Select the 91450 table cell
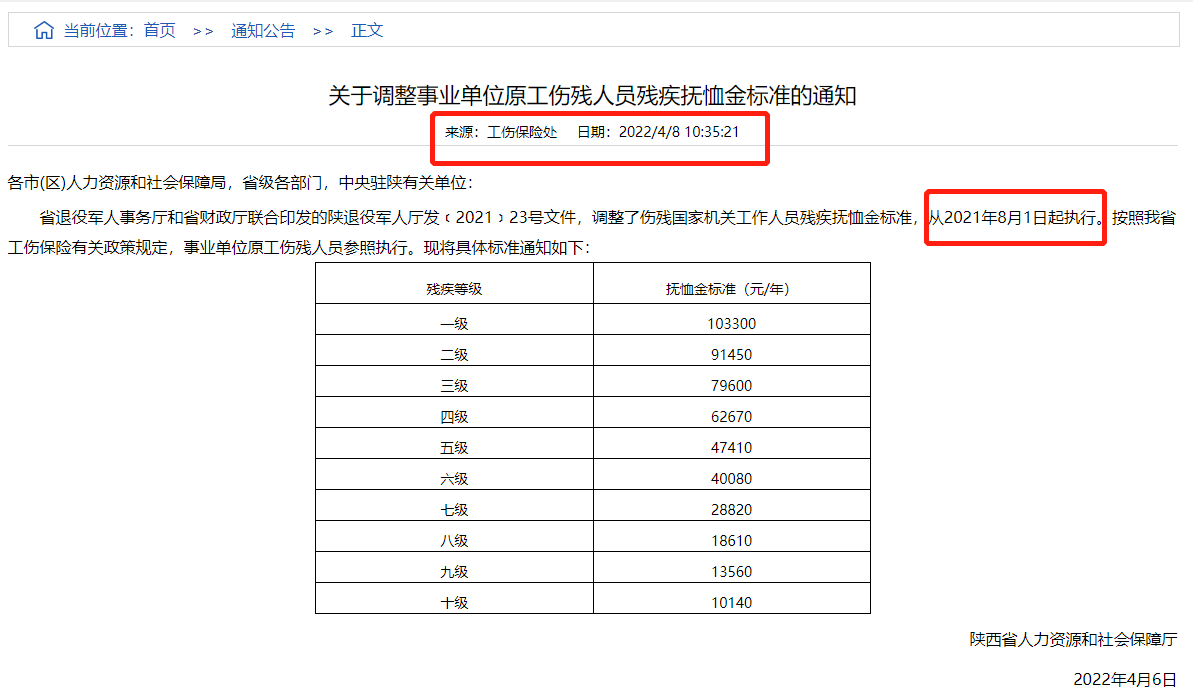1193x699 pixels. [732, 351]
